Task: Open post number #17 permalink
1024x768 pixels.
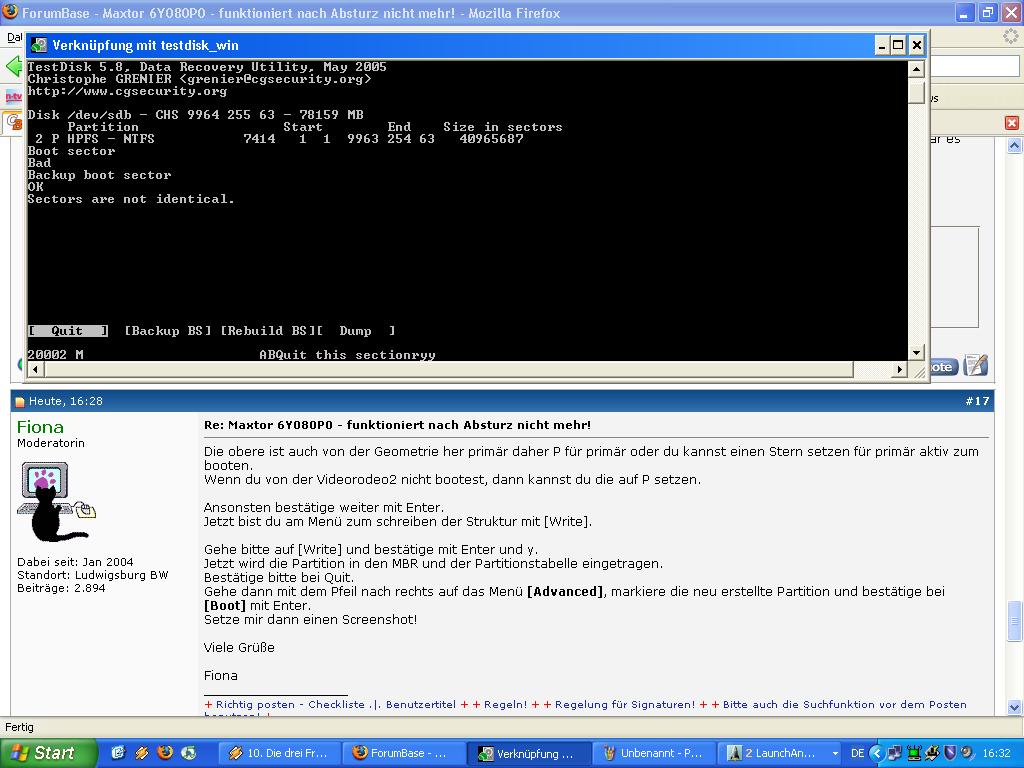Action: (x=977, y=401)
